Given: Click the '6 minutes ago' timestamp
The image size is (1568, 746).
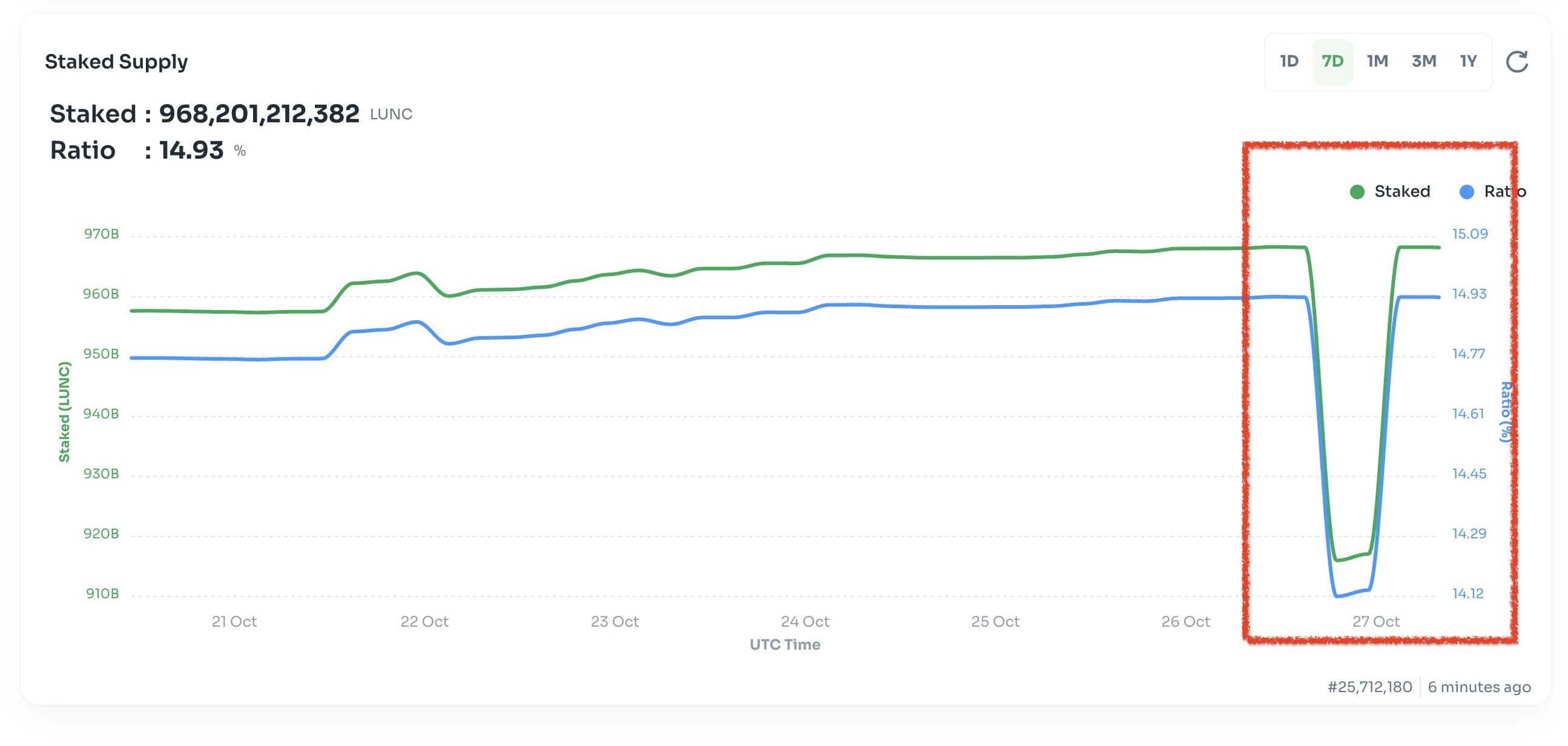Looking at the screenshot, I should [x=1479, y=687].
